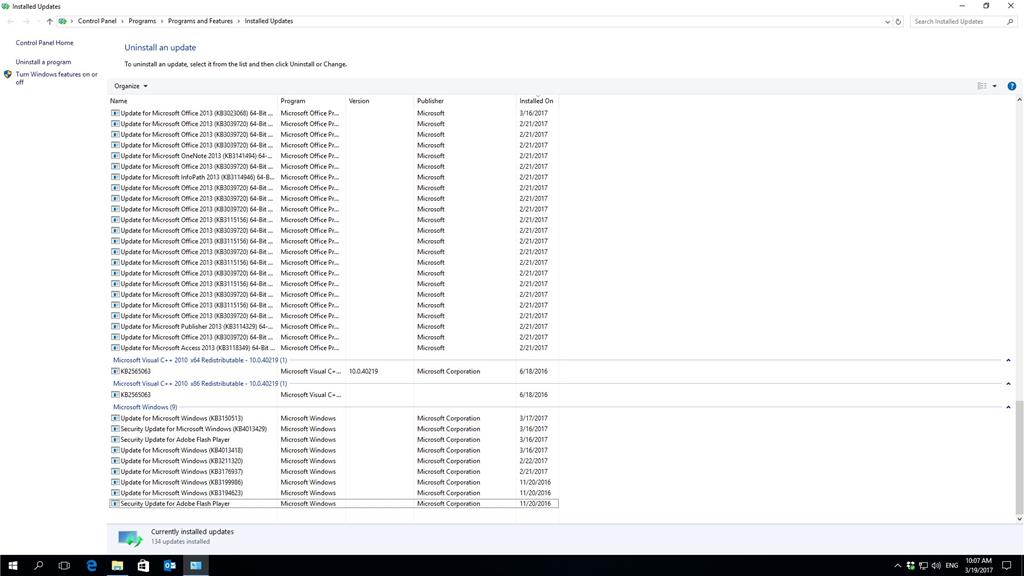The image size is (1024, 576).
Task: Select the OneNote 2013 KB3141494 update
Action: 334,156
